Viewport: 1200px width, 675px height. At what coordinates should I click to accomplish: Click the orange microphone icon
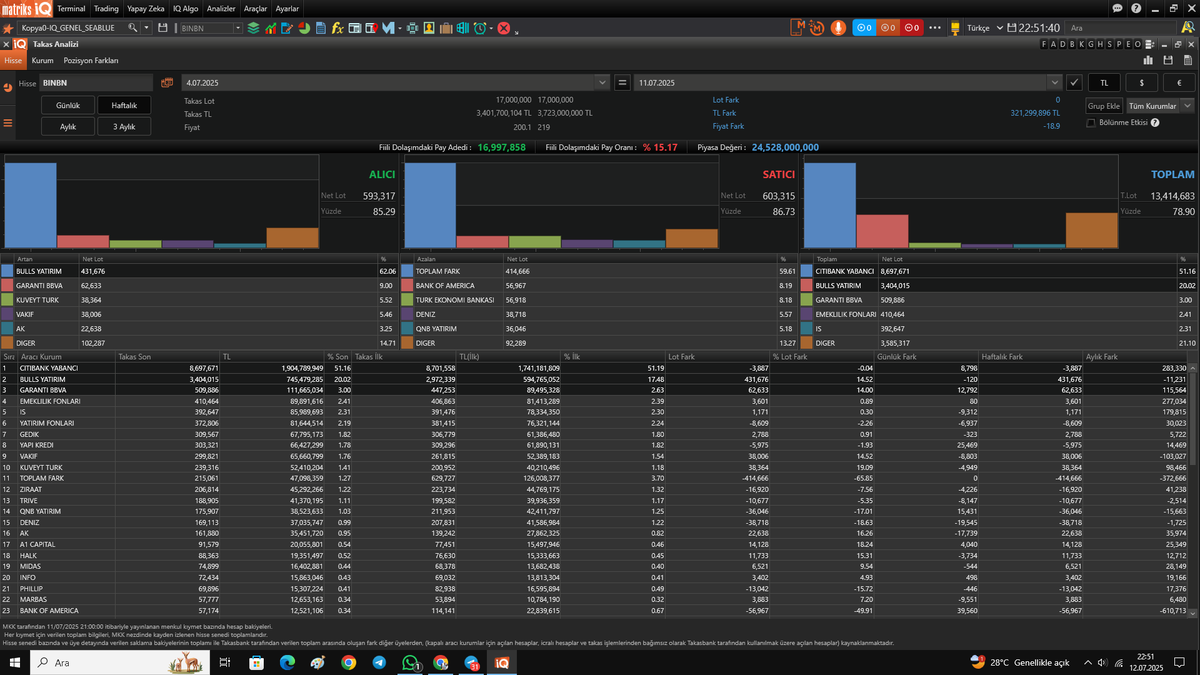click(838, 28)
